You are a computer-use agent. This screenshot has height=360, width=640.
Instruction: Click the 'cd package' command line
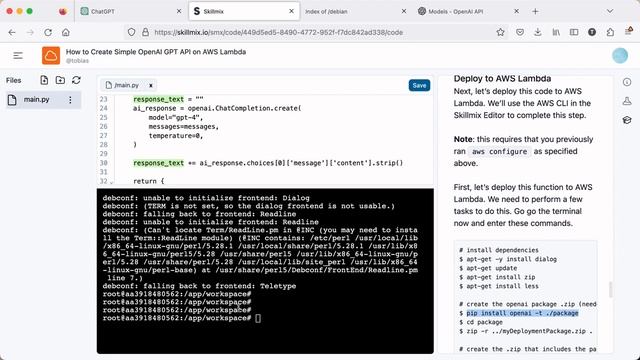pyautogui.click(x=484, y=322)
